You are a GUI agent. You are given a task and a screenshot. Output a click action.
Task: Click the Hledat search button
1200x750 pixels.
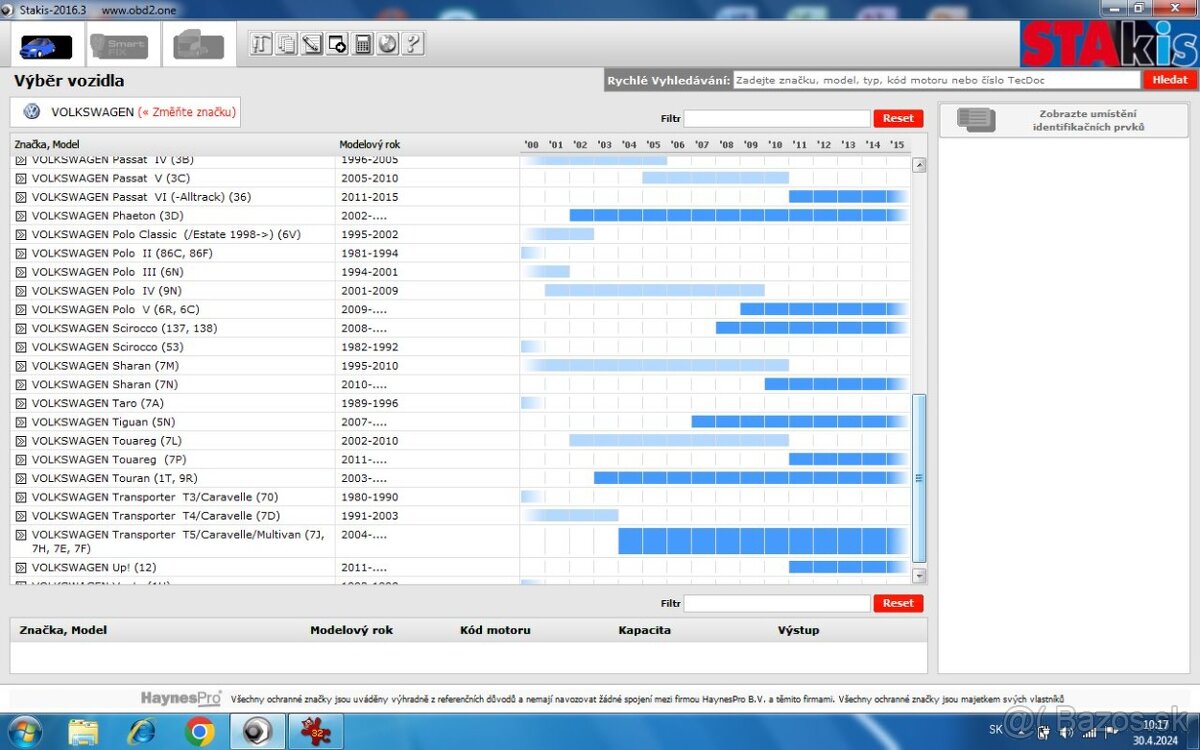pos(1169,80)
